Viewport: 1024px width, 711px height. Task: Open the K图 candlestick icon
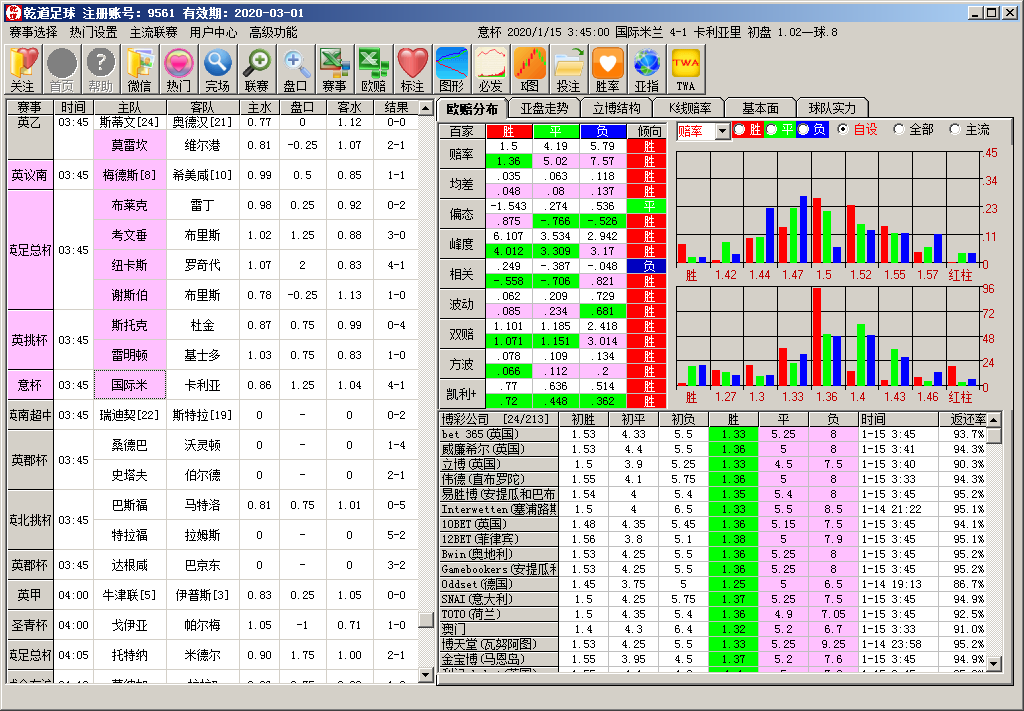click(529, 70)
